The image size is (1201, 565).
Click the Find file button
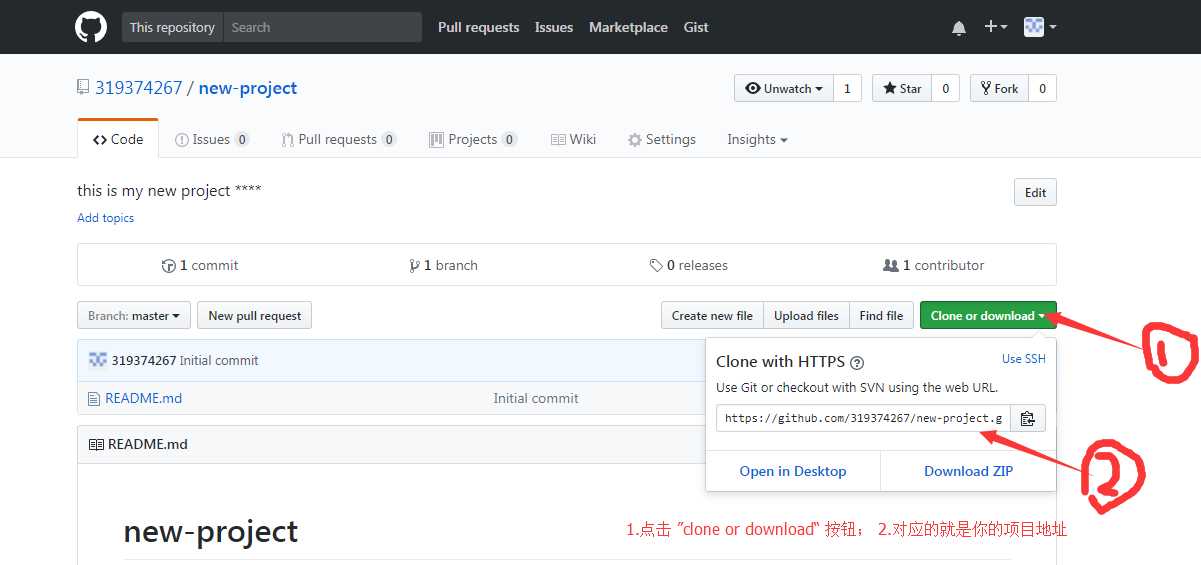[881, 315]
